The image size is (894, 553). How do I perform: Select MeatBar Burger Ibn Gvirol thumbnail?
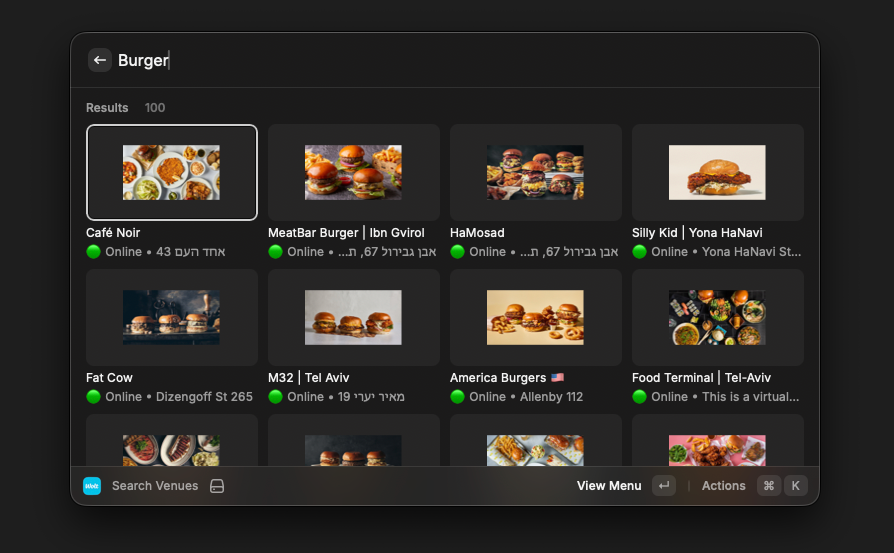[x=353, y=172]
